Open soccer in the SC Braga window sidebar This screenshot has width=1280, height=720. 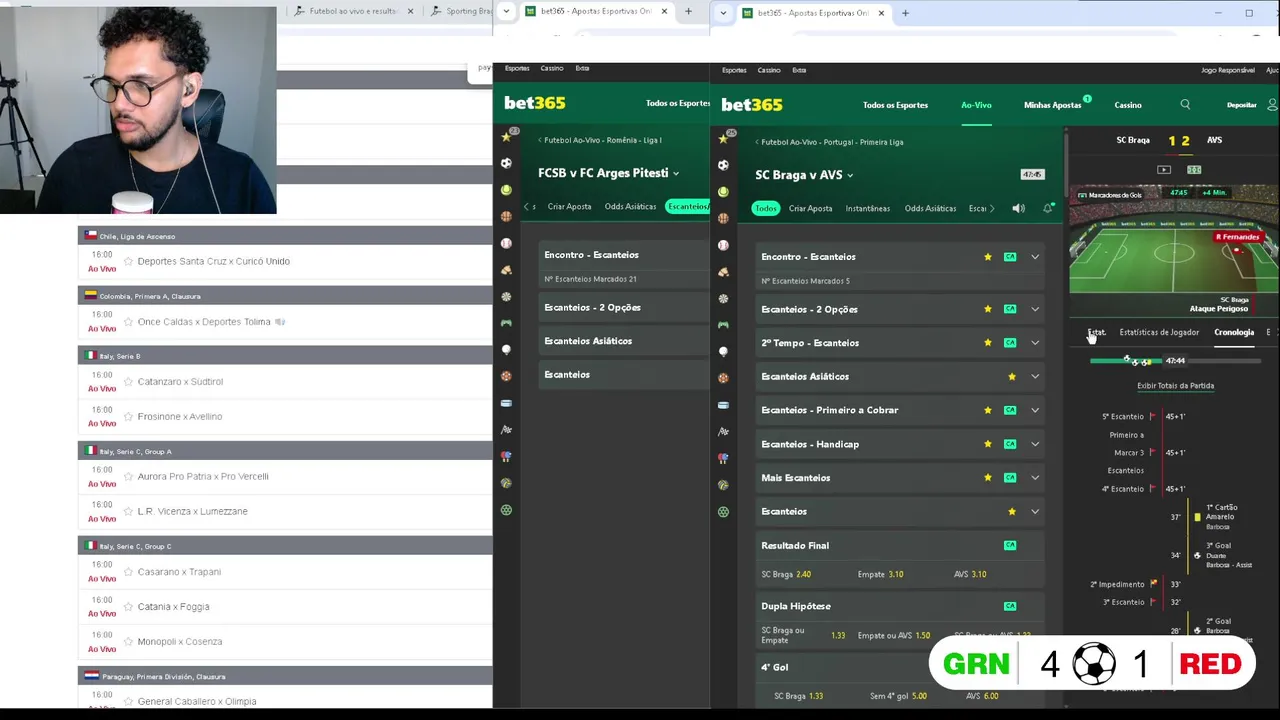point(723,165)
